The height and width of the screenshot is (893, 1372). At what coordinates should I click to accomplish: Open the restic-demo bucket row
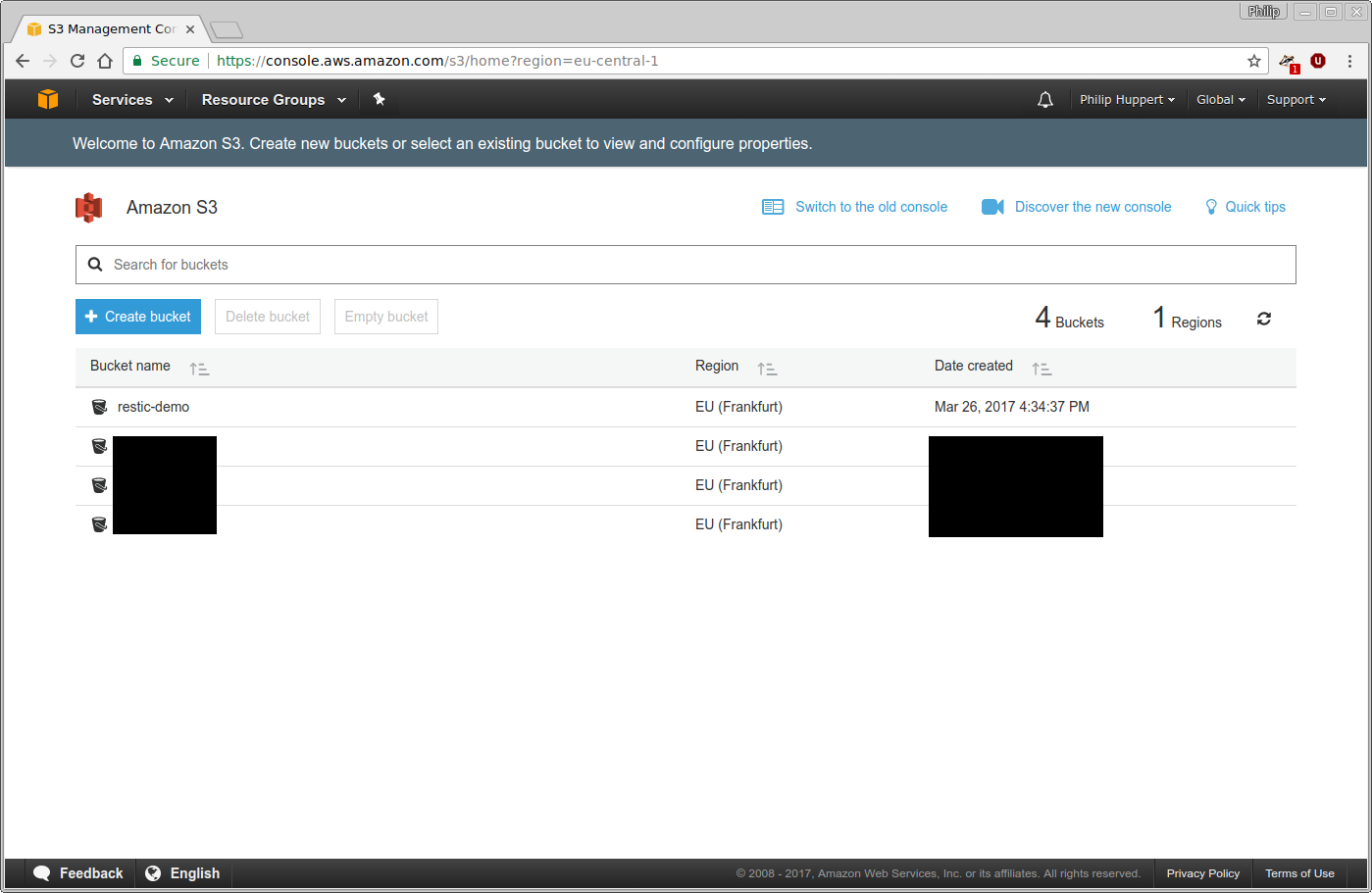[154, 407]
